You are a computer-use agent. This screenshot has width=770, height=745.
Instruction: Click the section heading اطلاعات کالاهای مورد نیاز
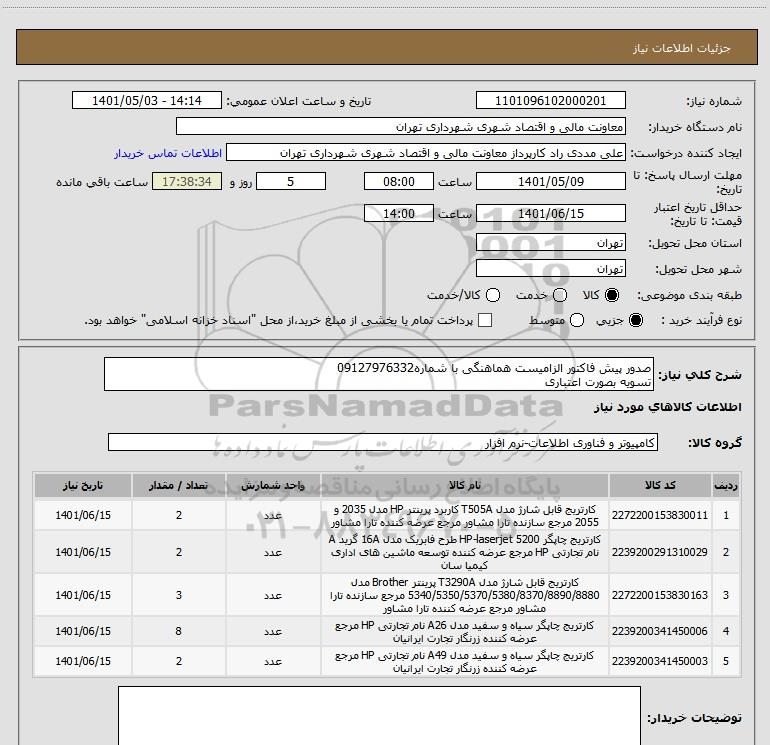click(x=668, y=407)
